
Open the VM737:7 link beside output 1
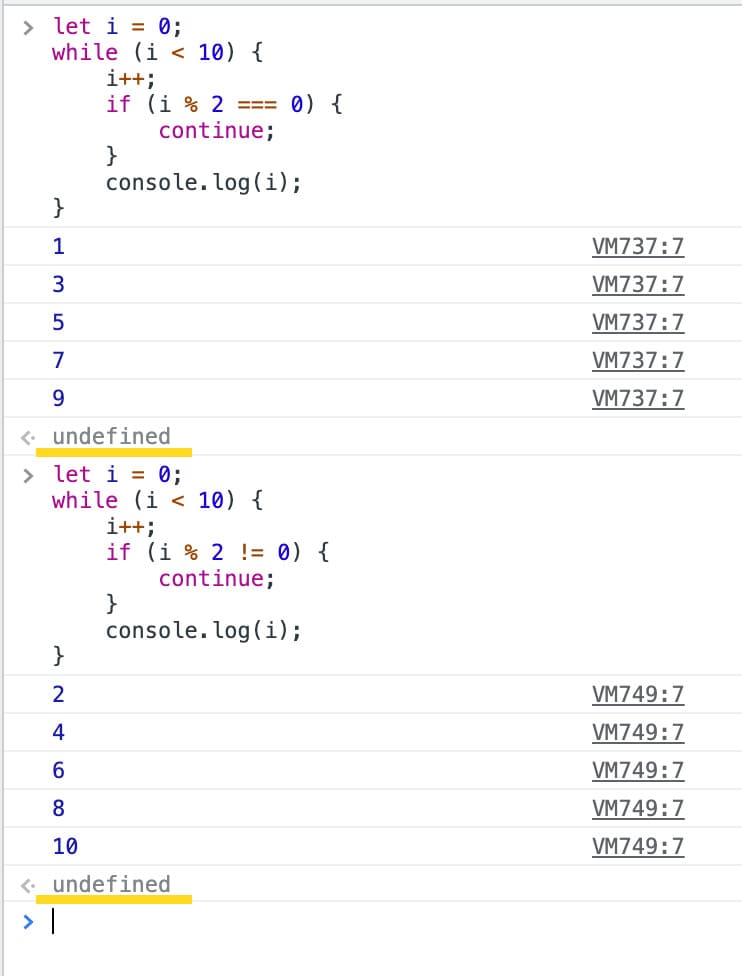(638, 246)
